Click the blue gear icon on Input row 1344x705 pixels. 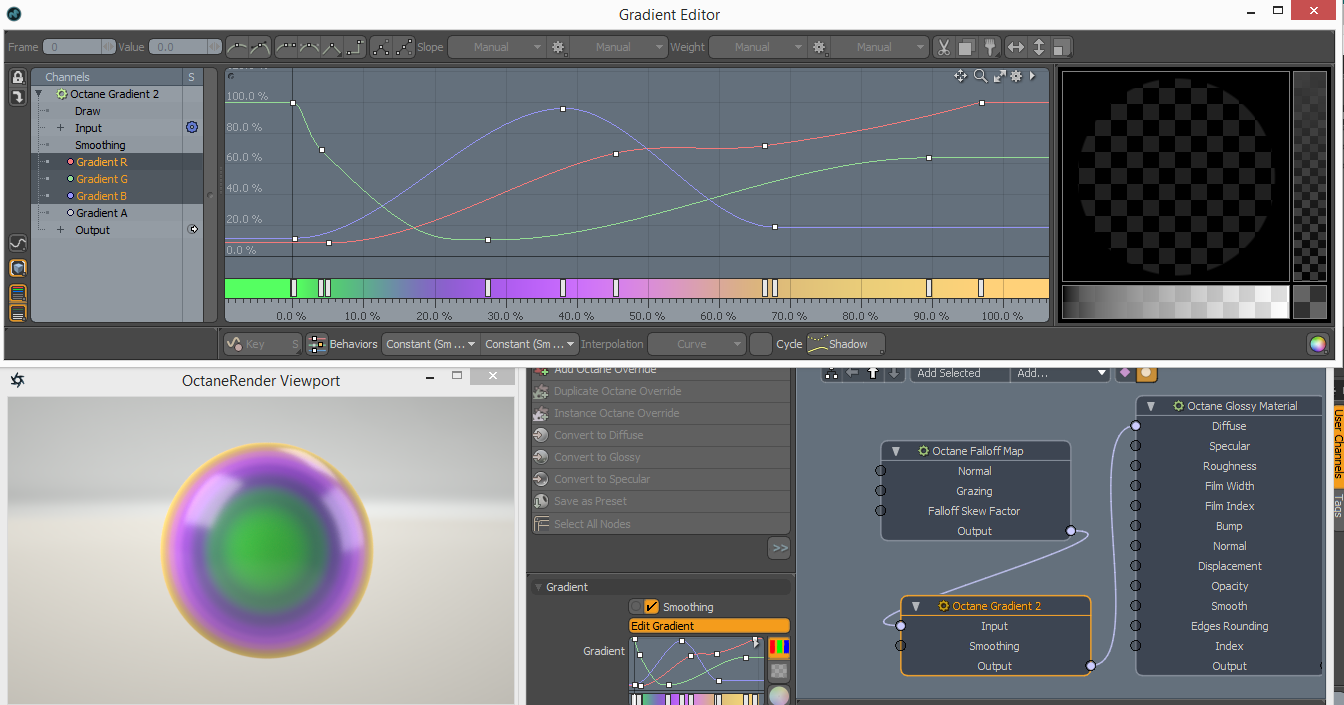tap(192, 128)
